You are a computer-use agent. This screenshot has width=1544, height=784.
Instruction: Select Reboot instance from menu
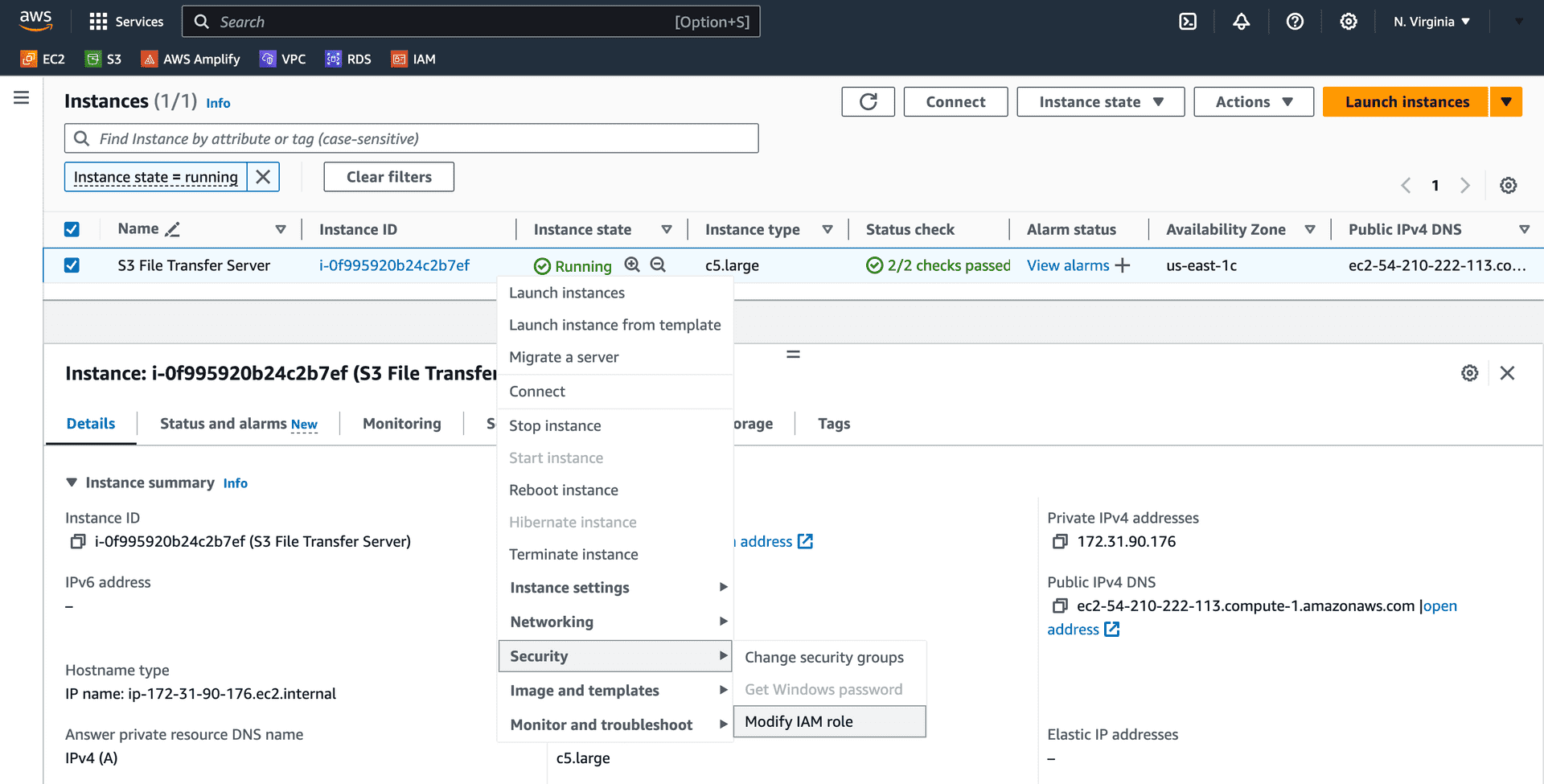coord(615,490)
